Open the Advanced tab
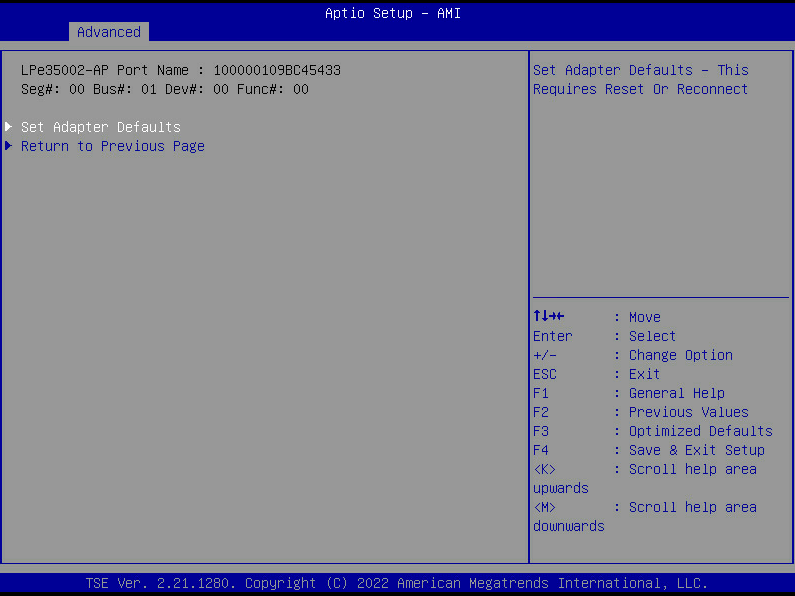This screenshot has height=596, width=795. (109, 32)
